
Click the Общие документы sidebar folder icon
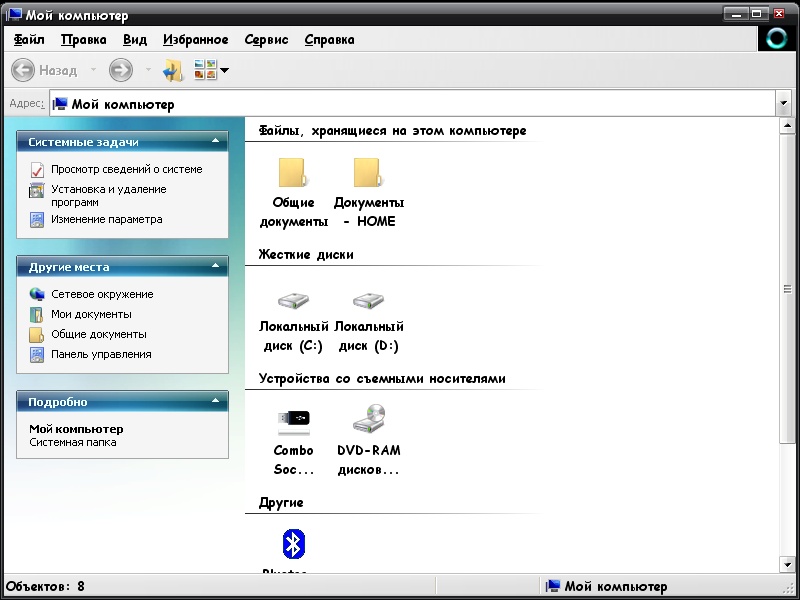click(x=37, y=335)
